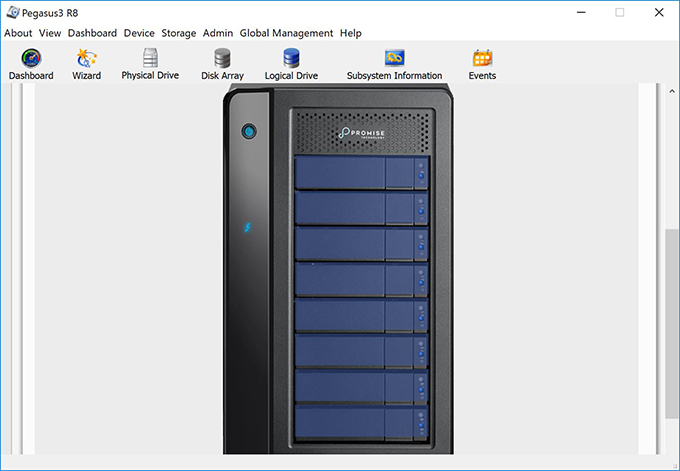
Task: Open the Device menu
Action: [139, 33]
